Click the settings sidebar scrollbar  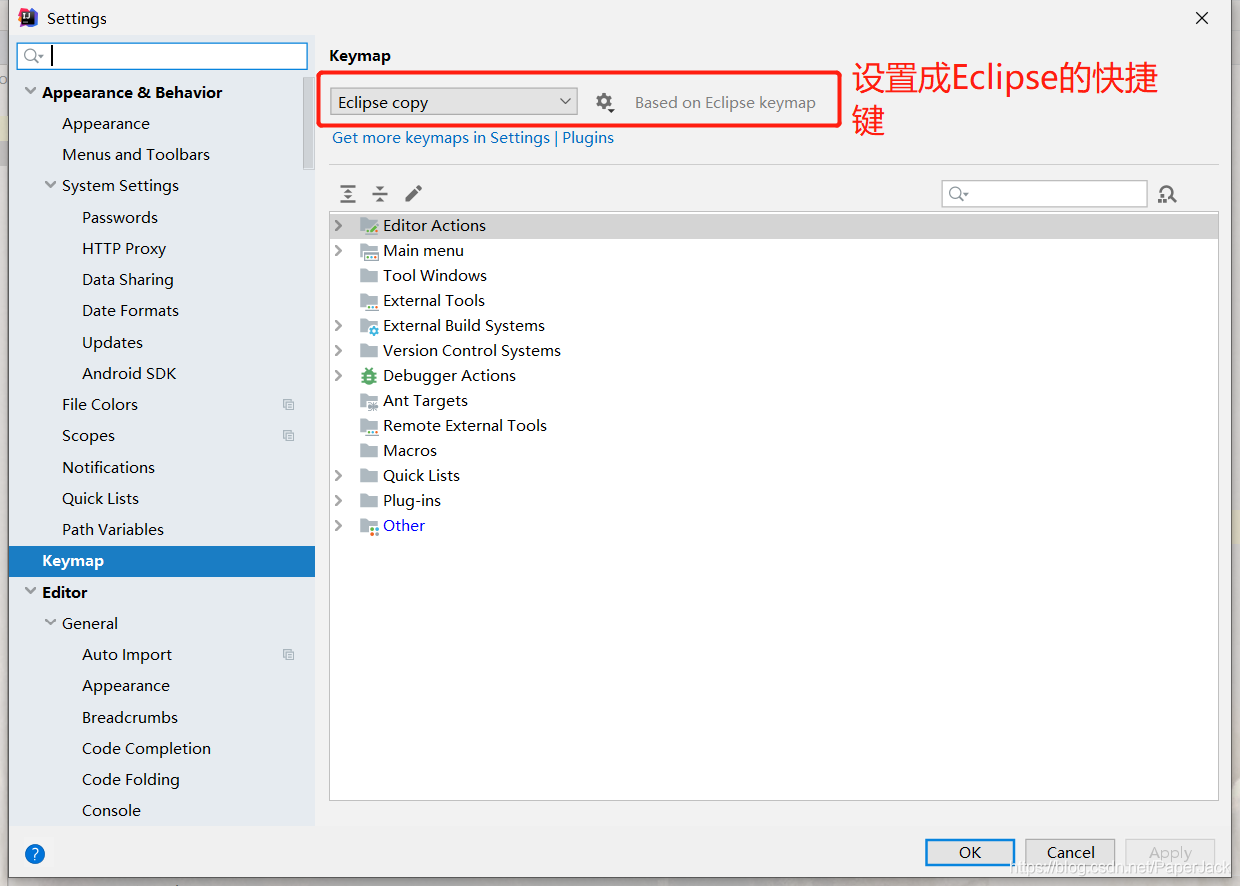point(309,122)
